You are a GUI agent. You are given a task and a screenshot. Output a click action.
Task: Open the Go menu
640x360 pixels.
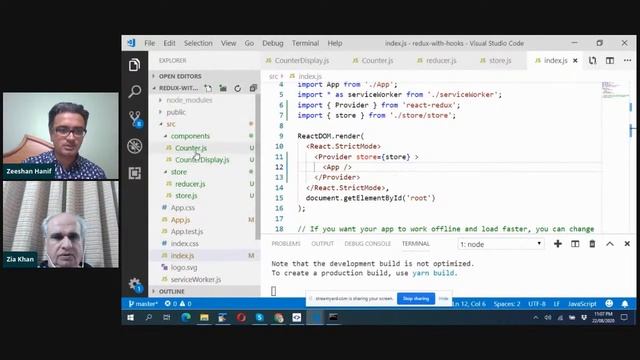249,43
